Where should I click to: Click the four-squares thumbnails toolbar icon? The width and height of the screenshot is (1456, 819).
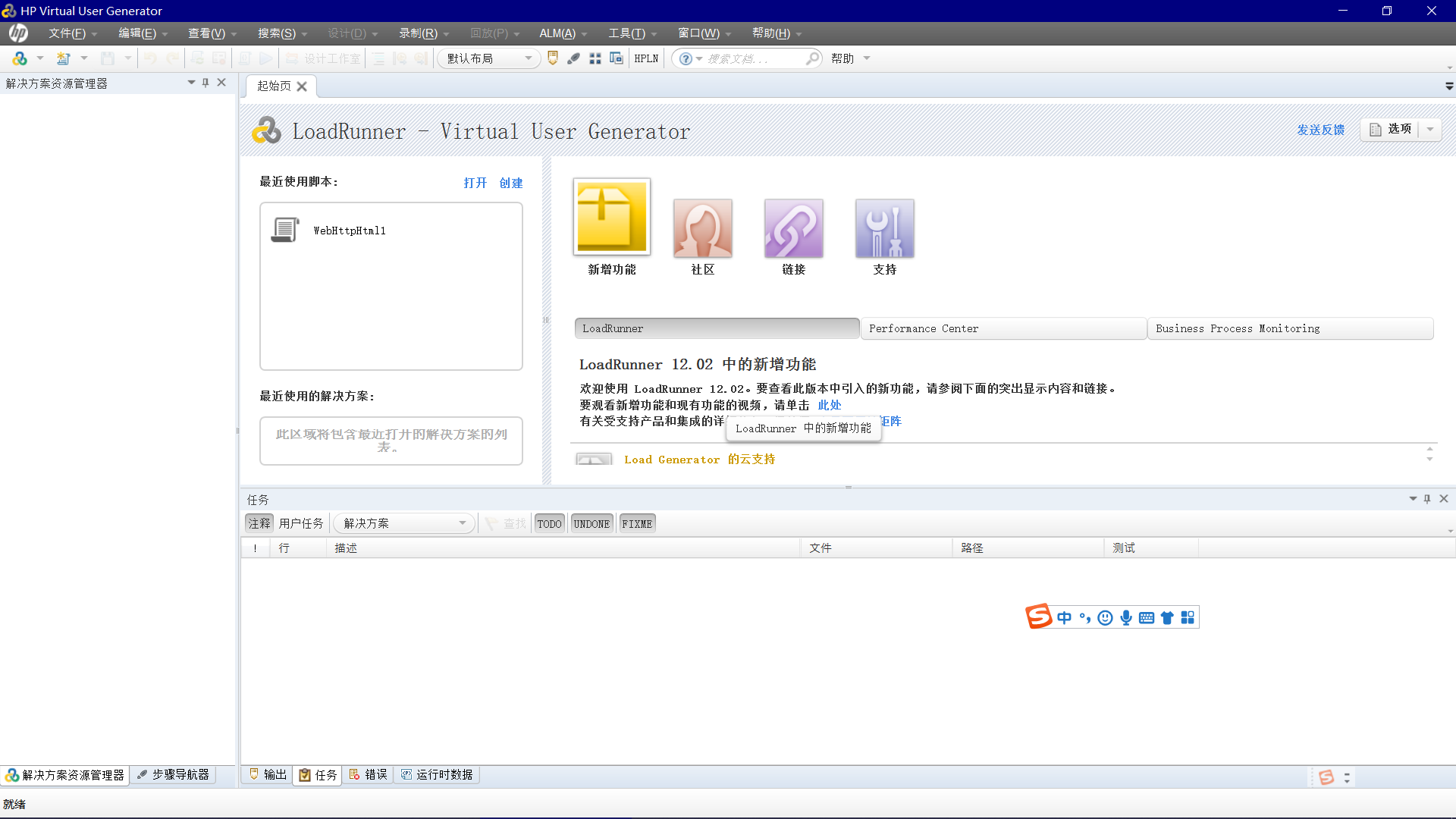595,58
